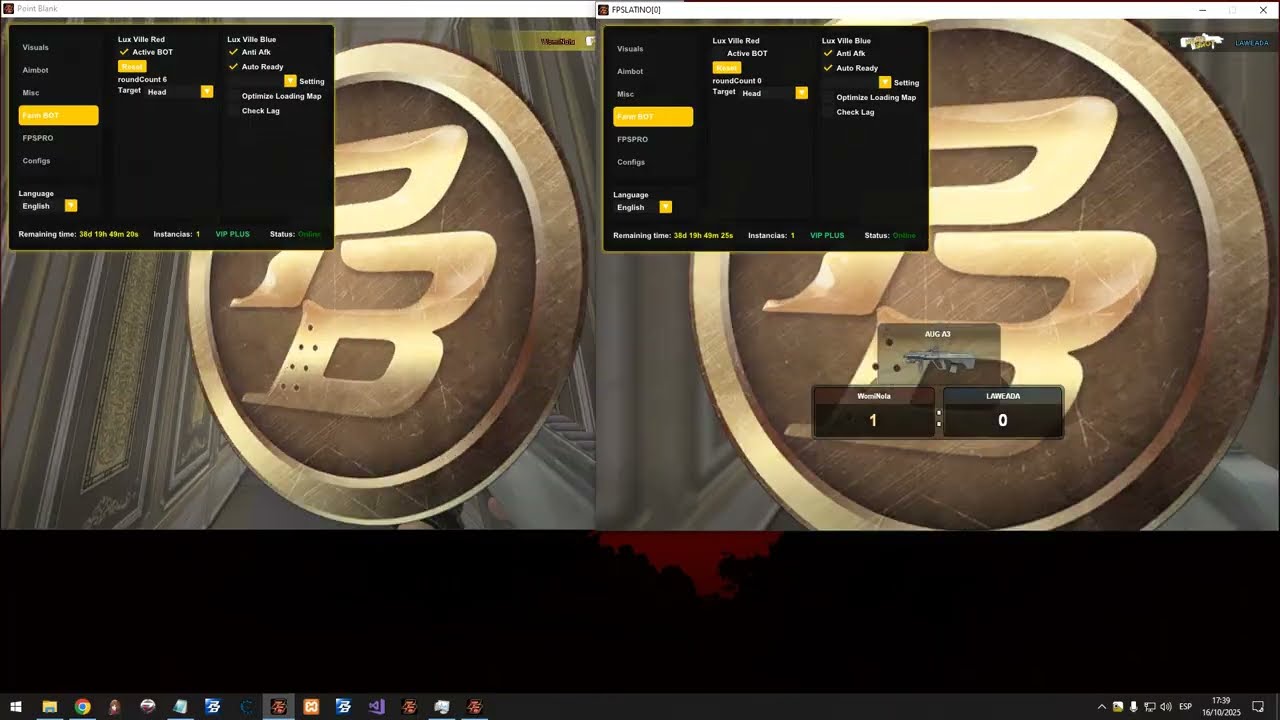The image size is (1280, 720).
Task: Expand the Setting dropdown in the FPSLATINO window
Action: [x=885, y=82]
